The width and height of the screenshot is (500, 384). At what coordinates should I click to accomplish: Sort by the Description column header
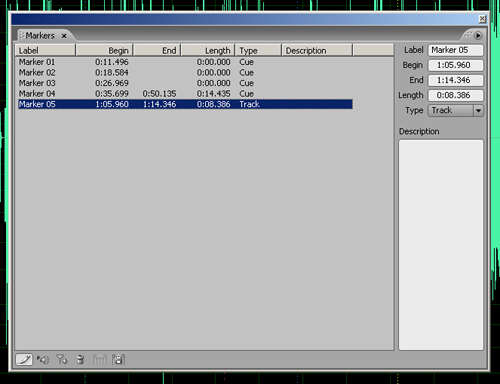tap(317, 50)
